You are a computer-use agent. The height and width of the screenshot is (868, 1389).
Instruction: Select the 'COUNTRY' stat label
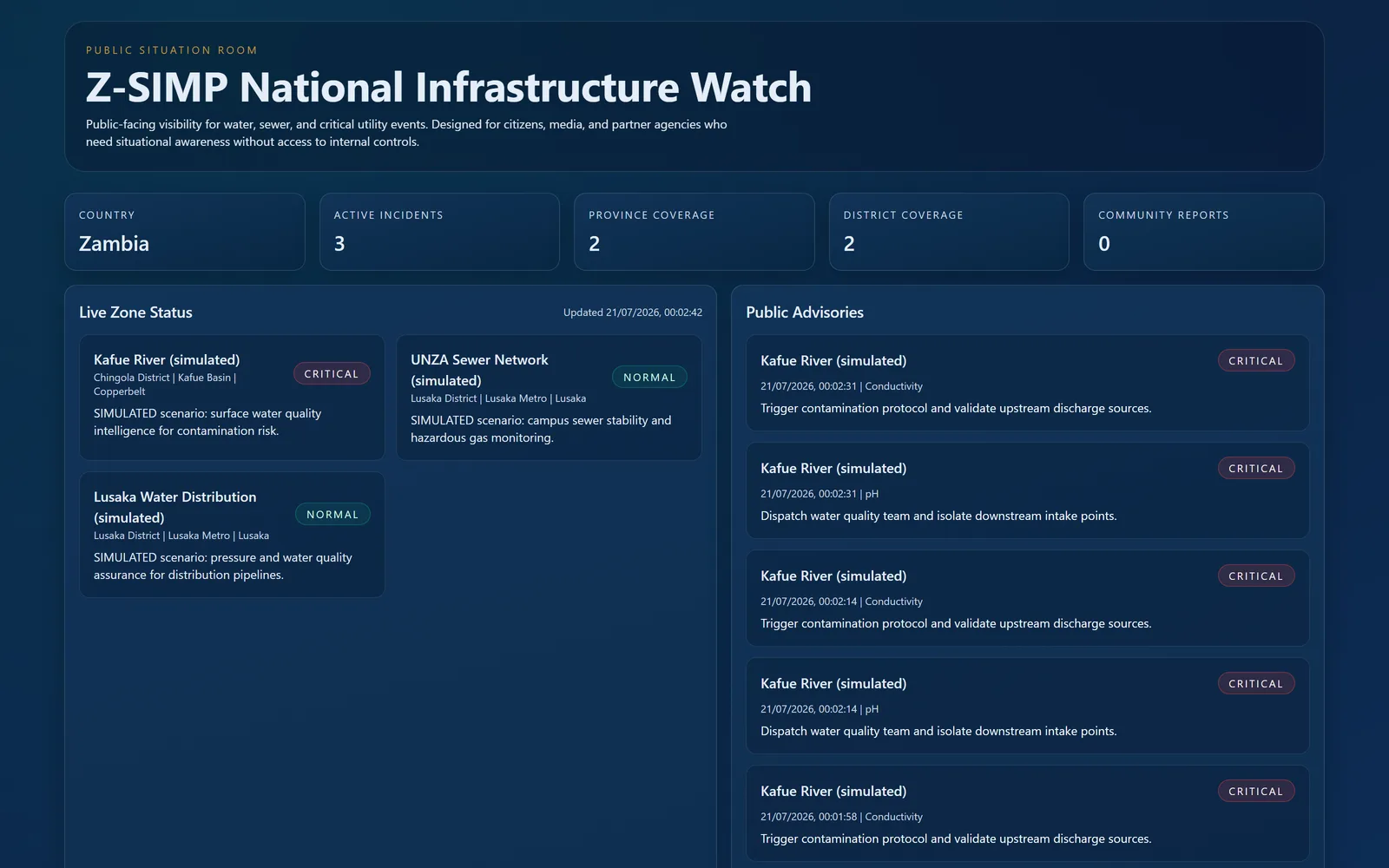(107, 215)
